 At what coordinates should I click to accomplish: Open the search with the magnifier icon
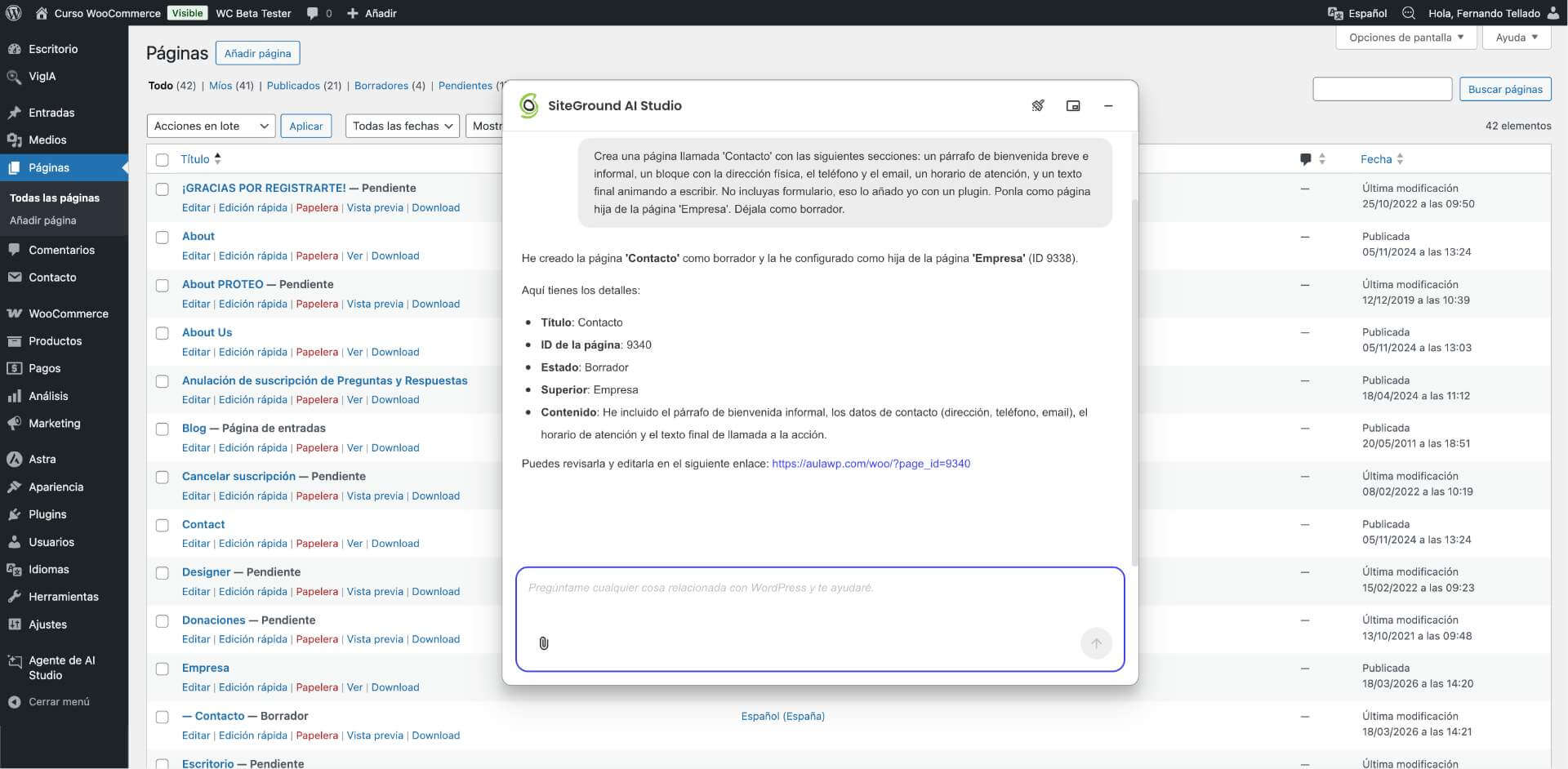click(1409, 13)
